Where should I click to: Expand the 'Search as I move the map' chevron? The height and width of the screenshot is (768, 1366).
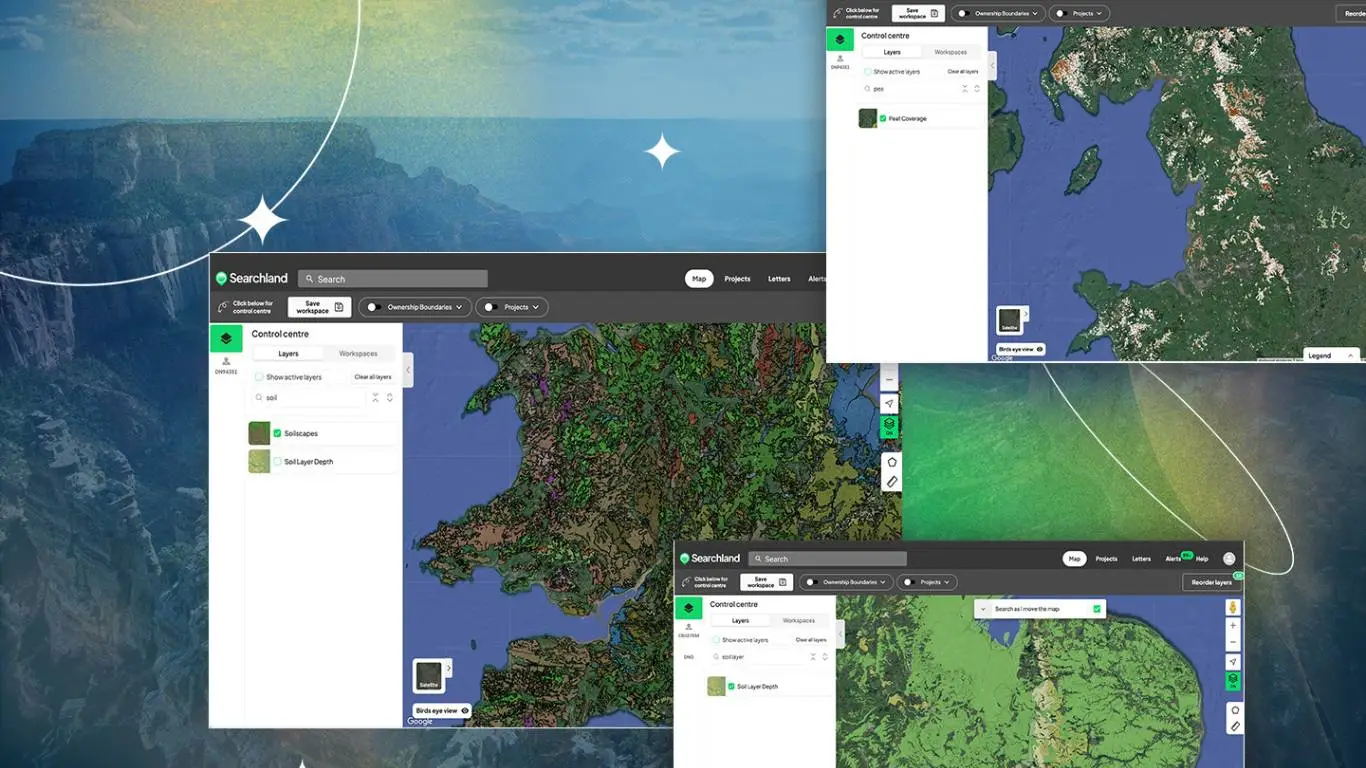[982, 608]
